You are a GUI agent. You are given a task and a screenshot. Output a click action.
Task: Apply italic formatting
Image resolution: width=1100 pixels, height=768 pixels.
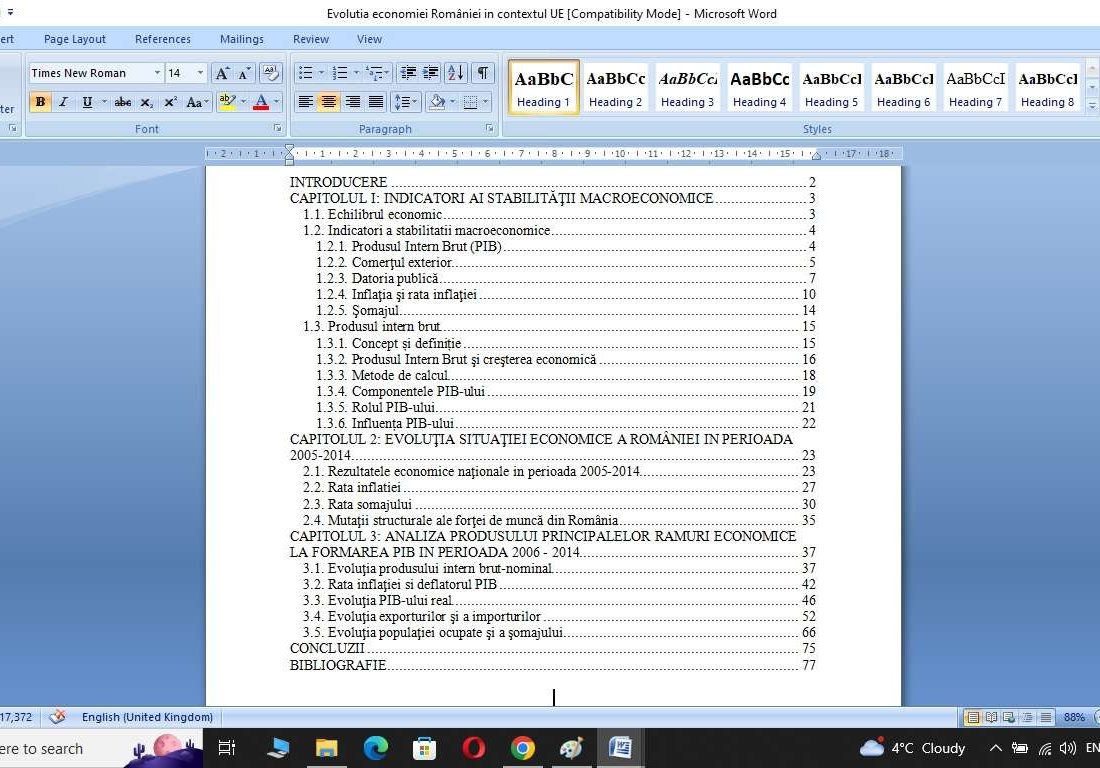[x=63, y=102]
